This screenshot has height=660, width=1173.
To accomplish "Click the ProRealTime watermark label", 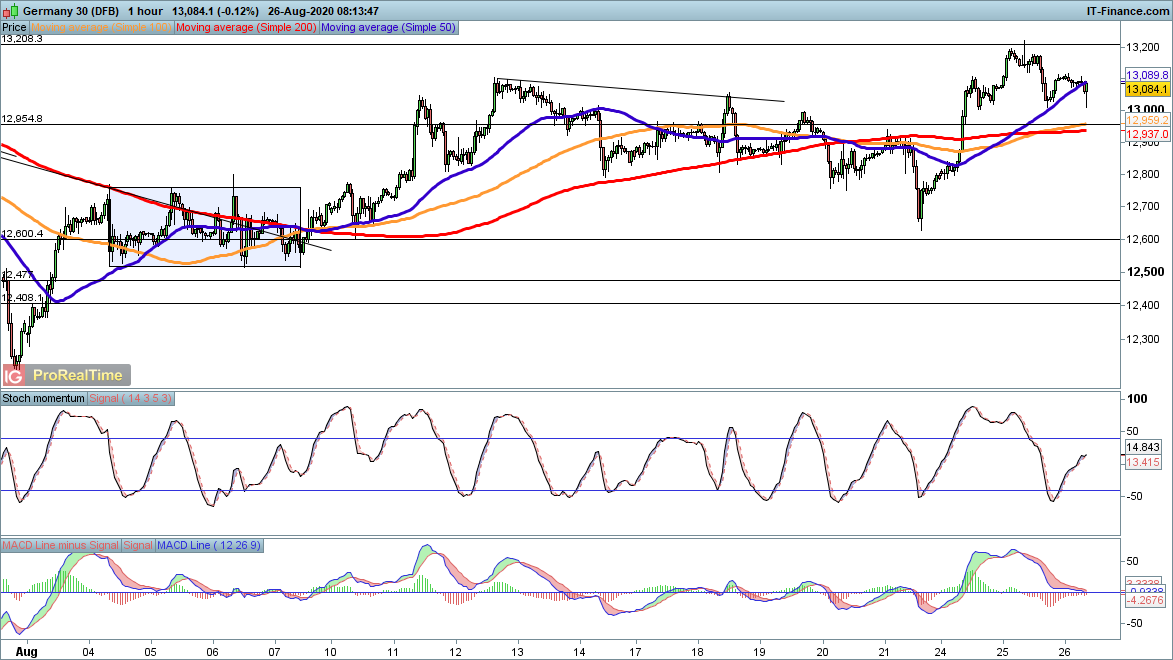I will 78,376.
